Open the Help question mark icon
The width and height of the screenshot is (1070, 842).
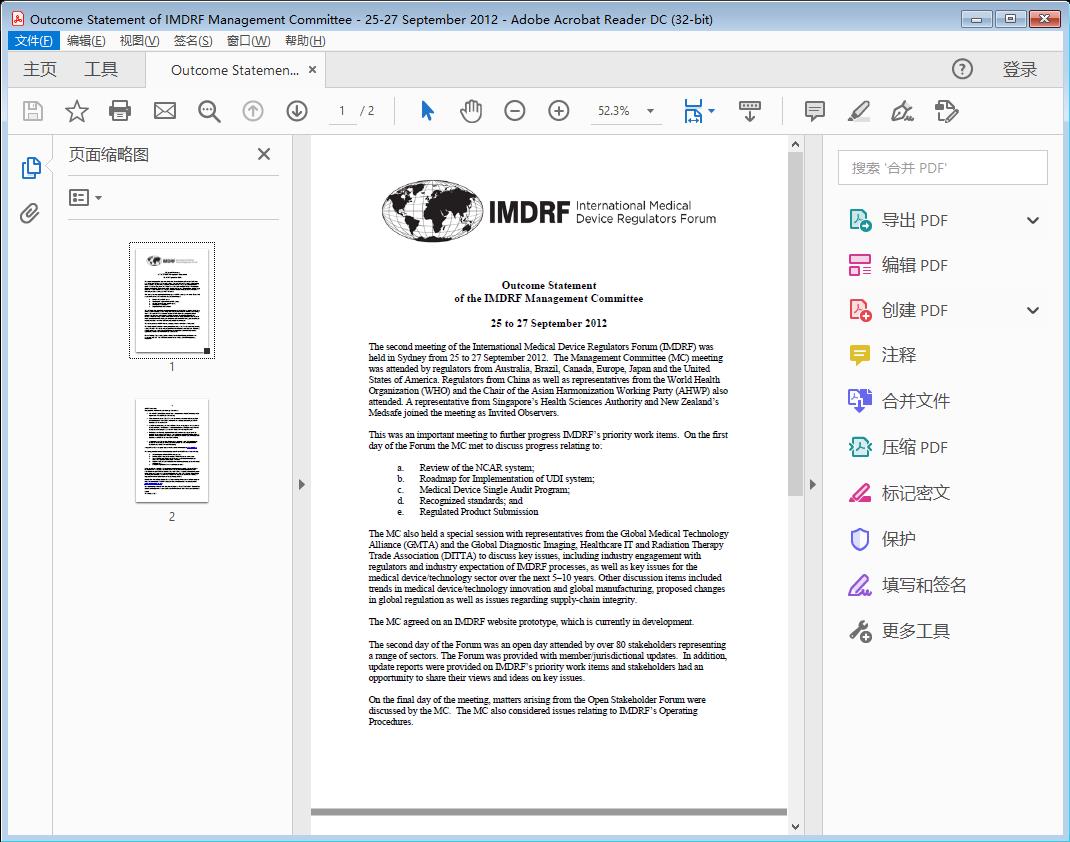point(962,69)
